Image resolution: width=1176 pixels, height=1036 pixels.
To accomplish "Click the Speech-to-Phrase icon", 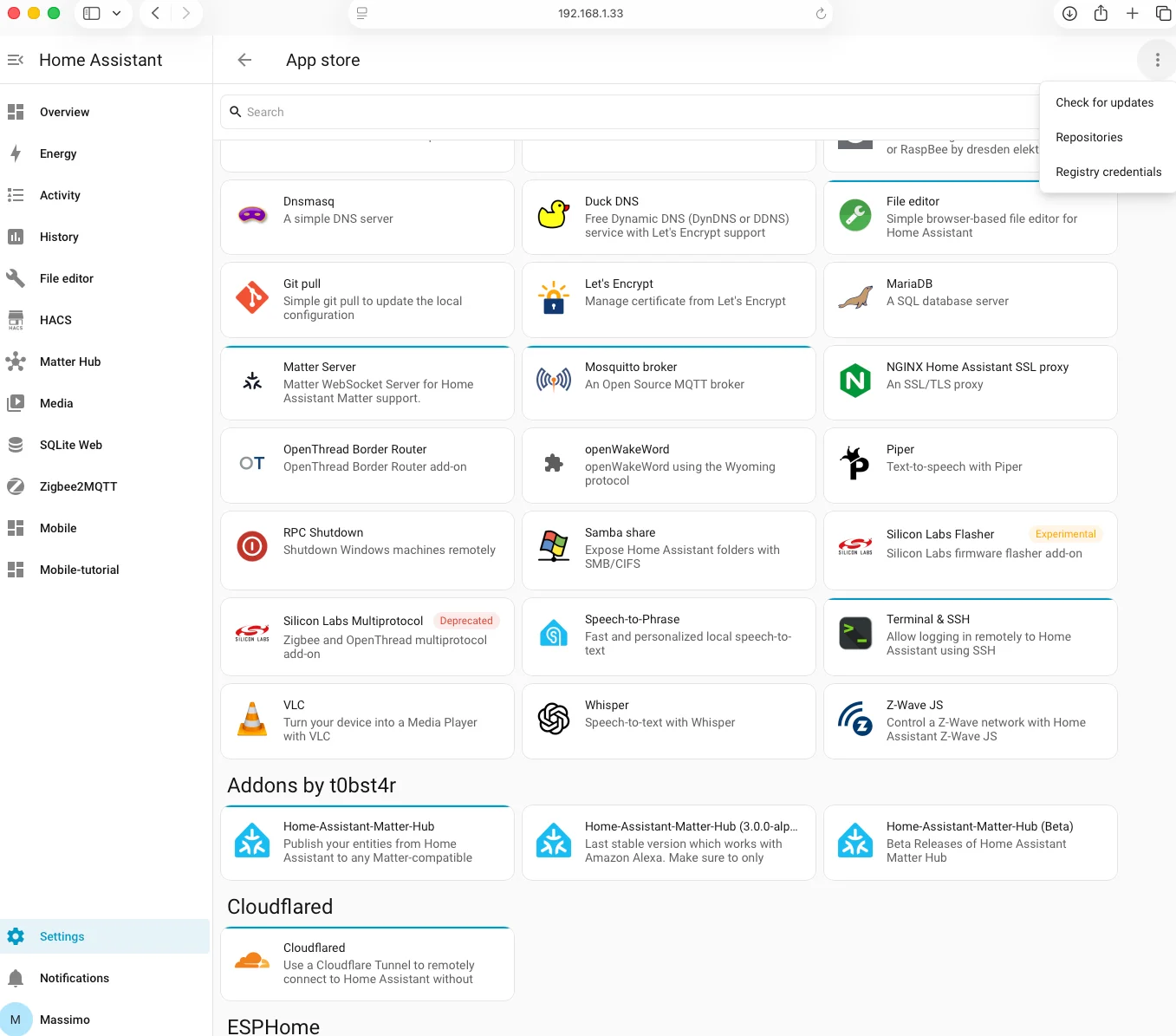I will [x=554, y=633].
